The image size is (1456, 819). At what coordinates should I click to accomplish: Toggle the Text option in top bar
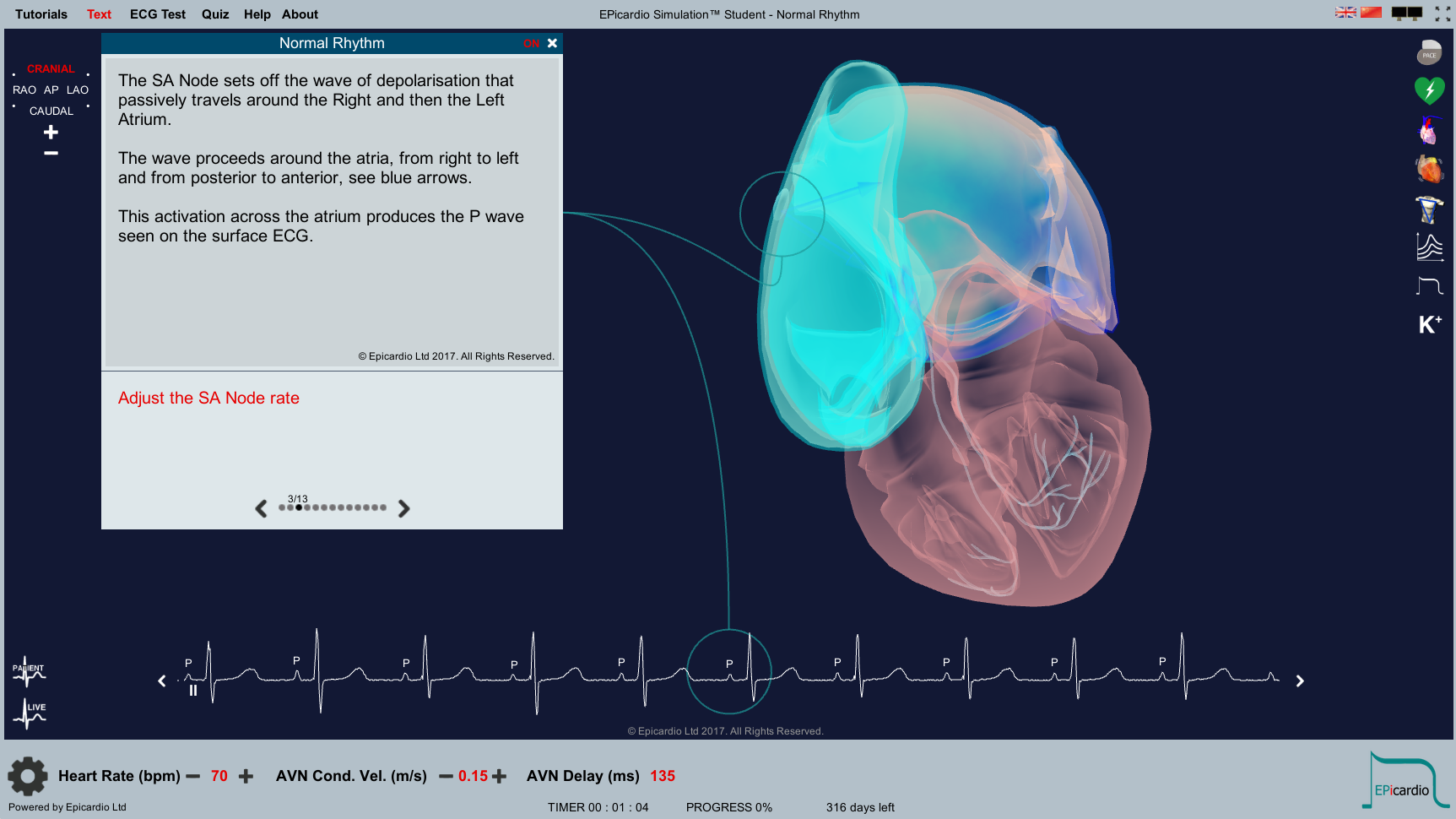pos(99,14)
